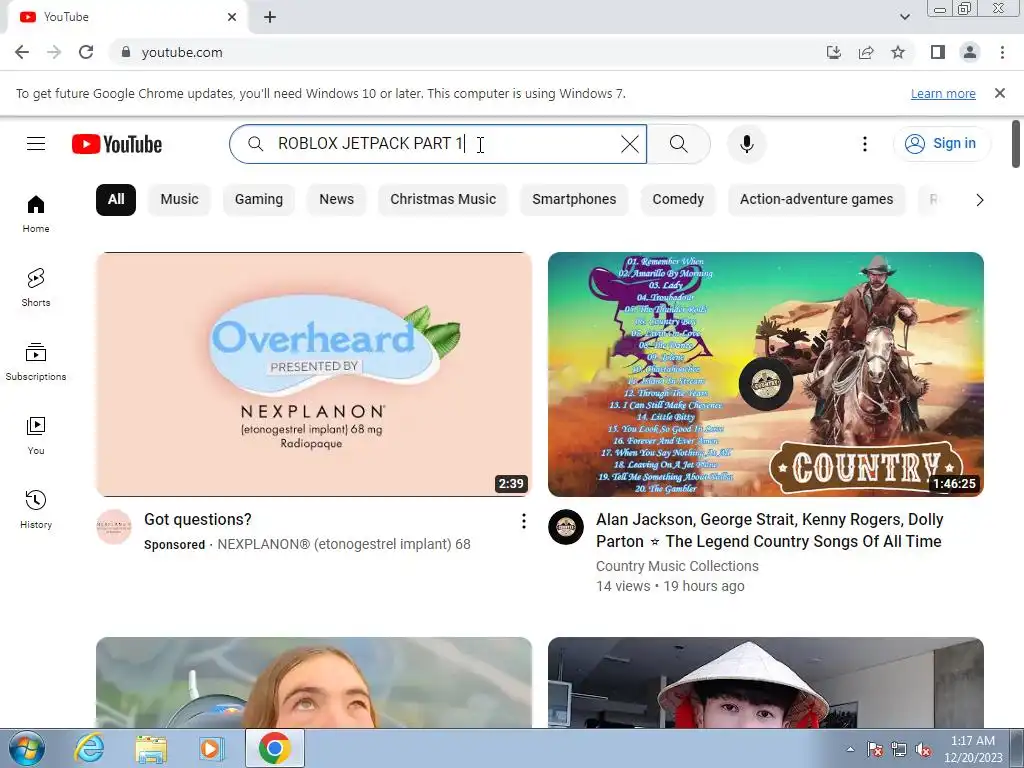Open the Alan Jackson country songs video title
Viewport: 1024px width, 768px height.
pos(769,530)
